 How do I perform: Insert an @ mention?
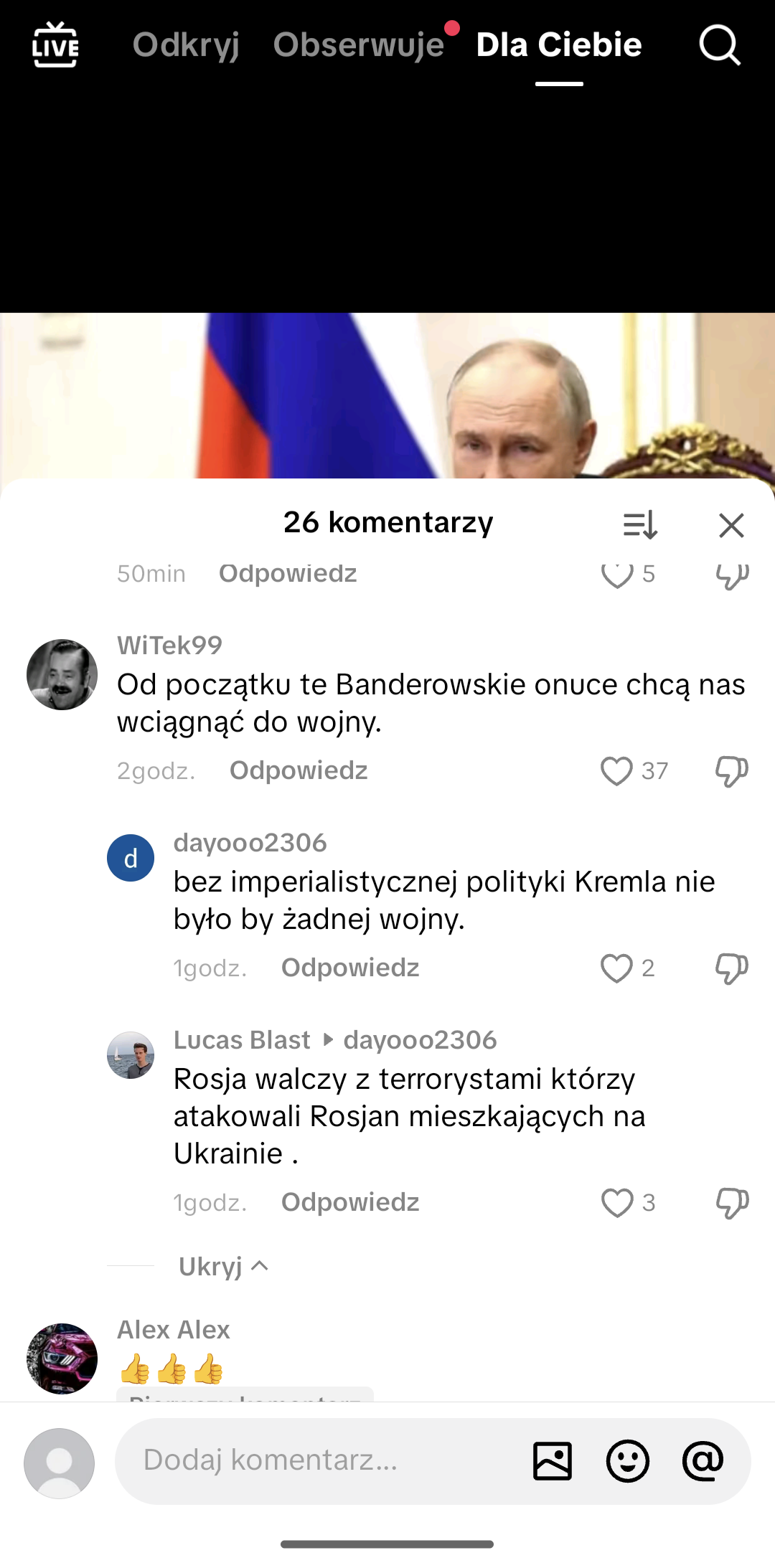[703, 1461]
